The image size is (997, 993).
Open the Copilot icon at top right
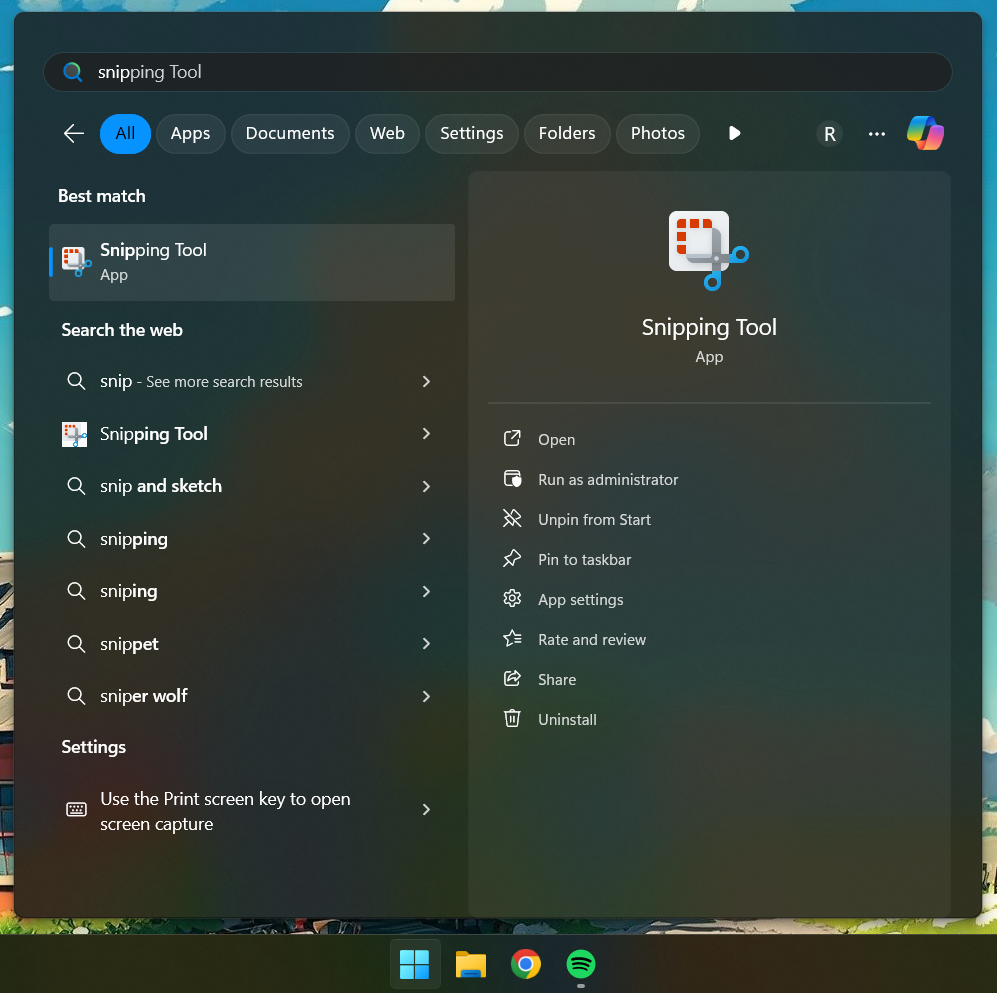coord(925,134)
